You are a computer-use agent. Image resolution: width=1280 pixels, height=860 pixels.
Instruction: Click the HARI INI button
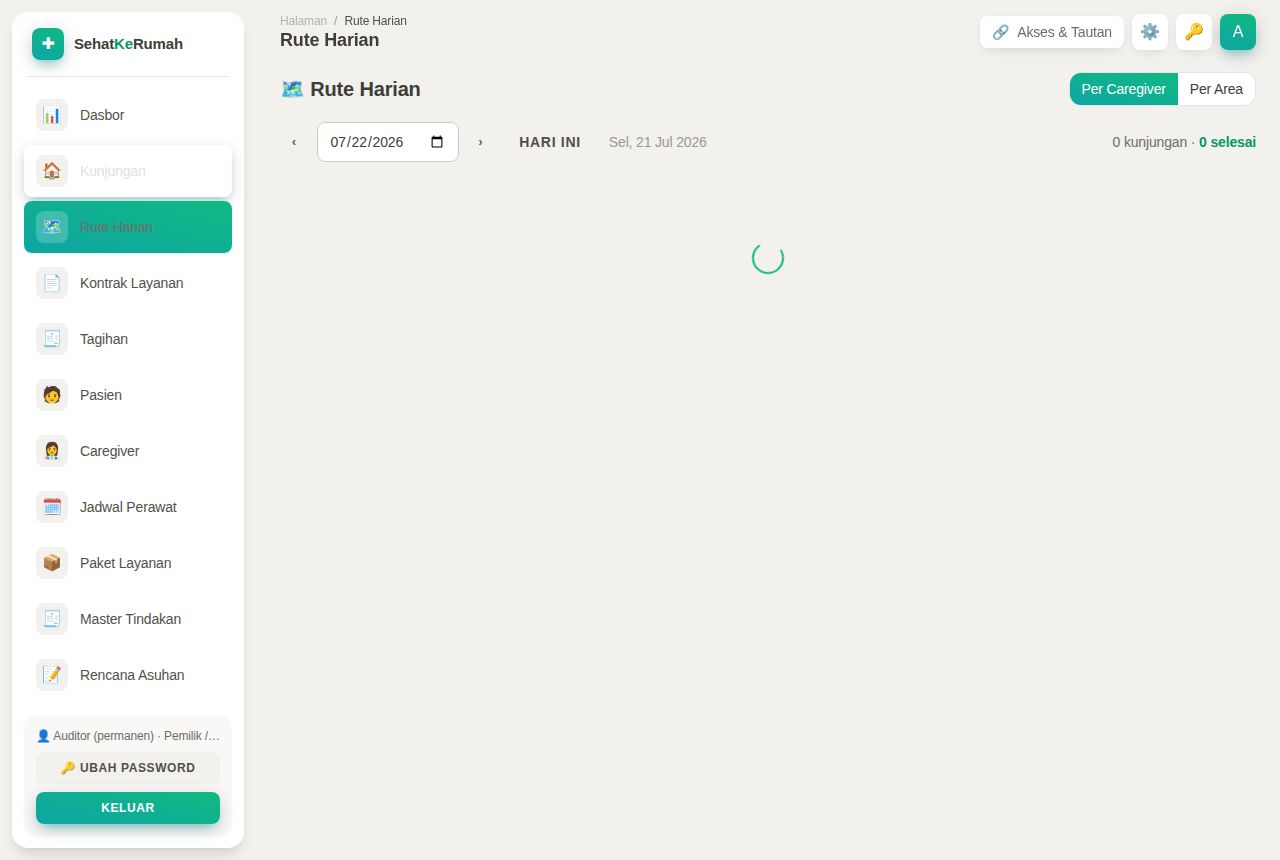[x=550, y=142]
